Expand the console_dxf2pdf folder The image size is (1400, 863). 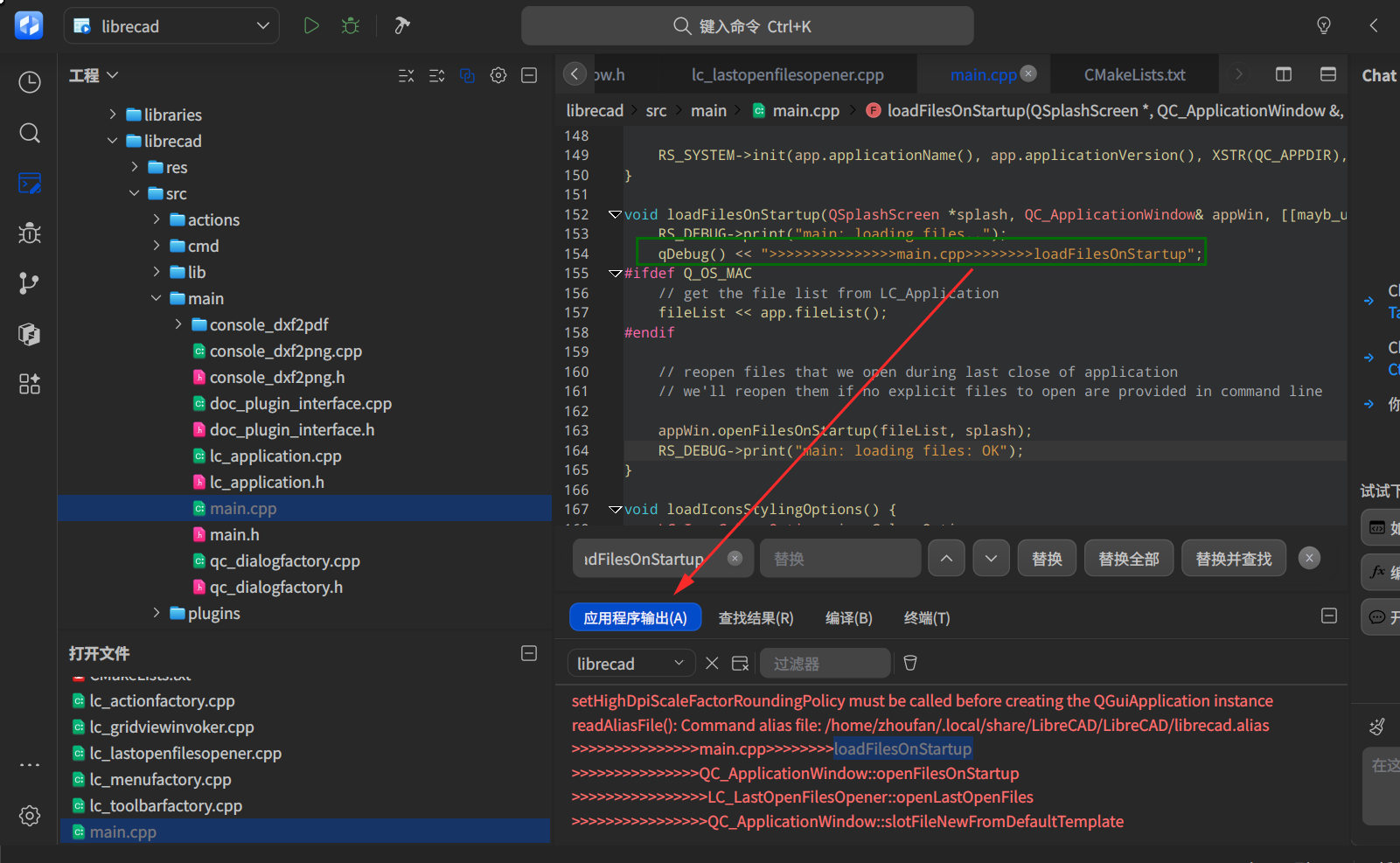tap(178, 324)
